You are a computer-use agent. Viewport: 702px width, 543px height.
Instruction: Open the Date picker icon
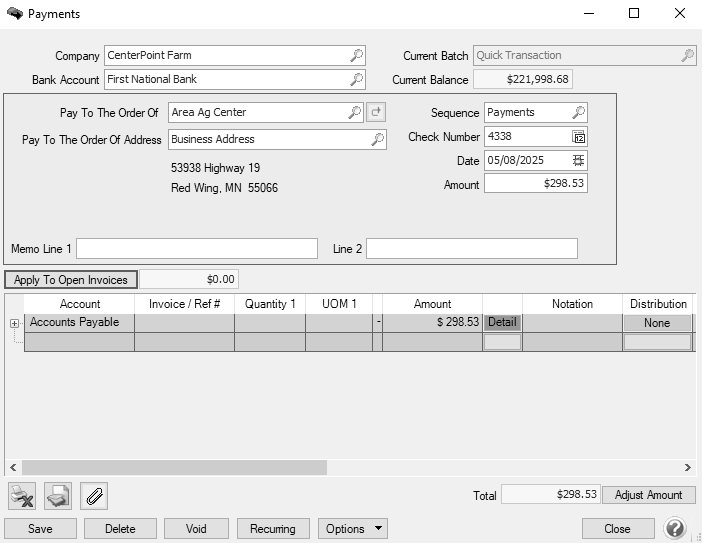click(578, 161)
